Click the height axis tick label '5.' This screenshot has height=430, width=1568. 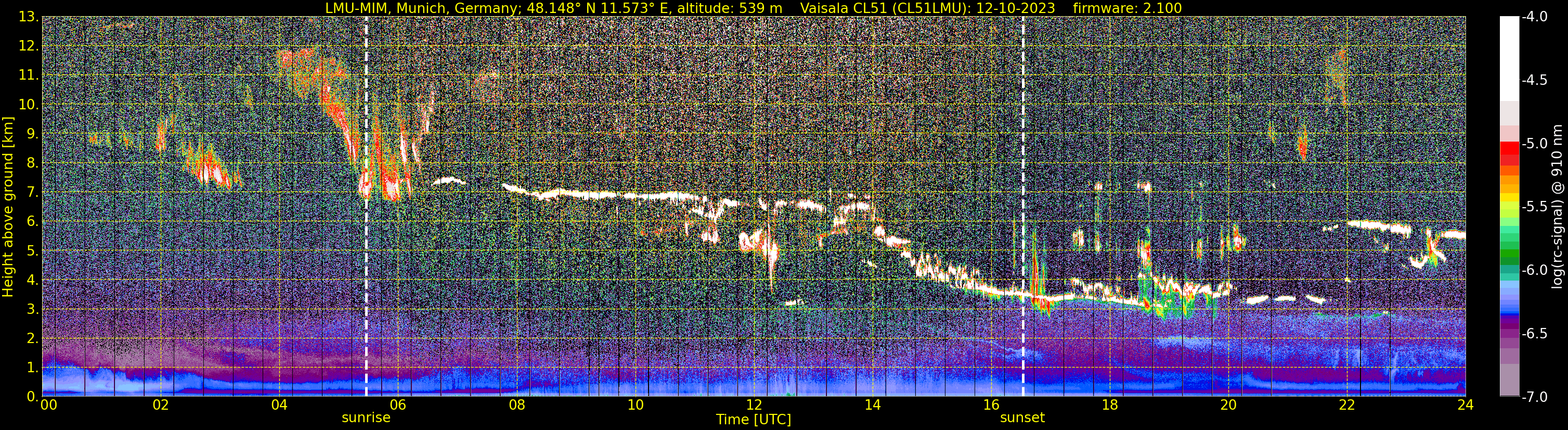32,251
